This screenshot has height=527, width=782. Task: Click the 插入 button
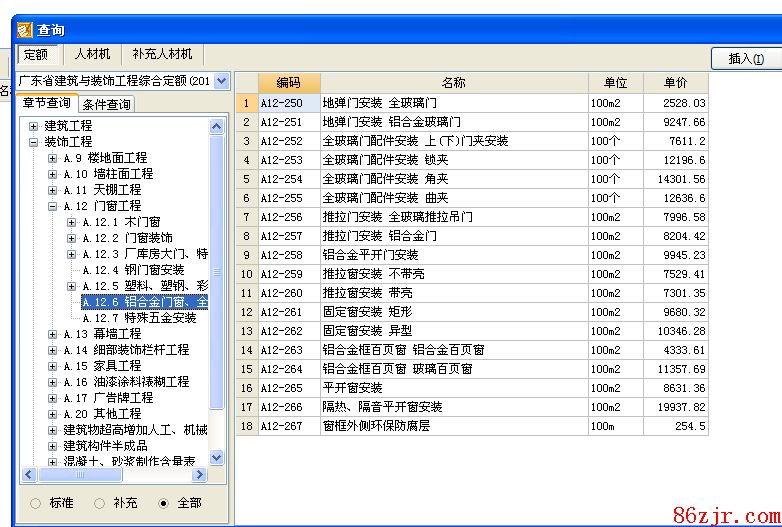click(x=746, y=59)
